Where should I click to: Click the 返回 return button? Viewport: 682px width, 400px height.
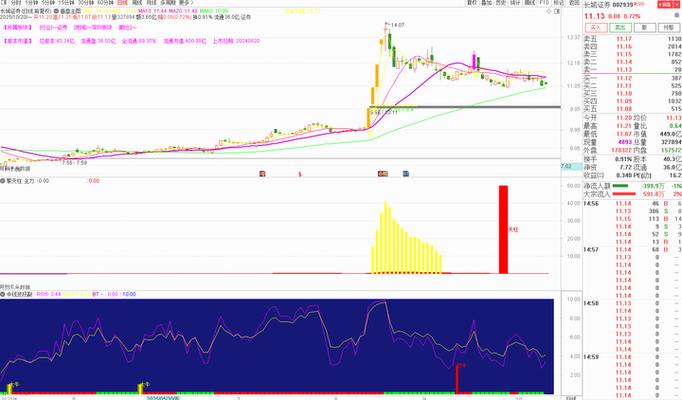point(574,3)
